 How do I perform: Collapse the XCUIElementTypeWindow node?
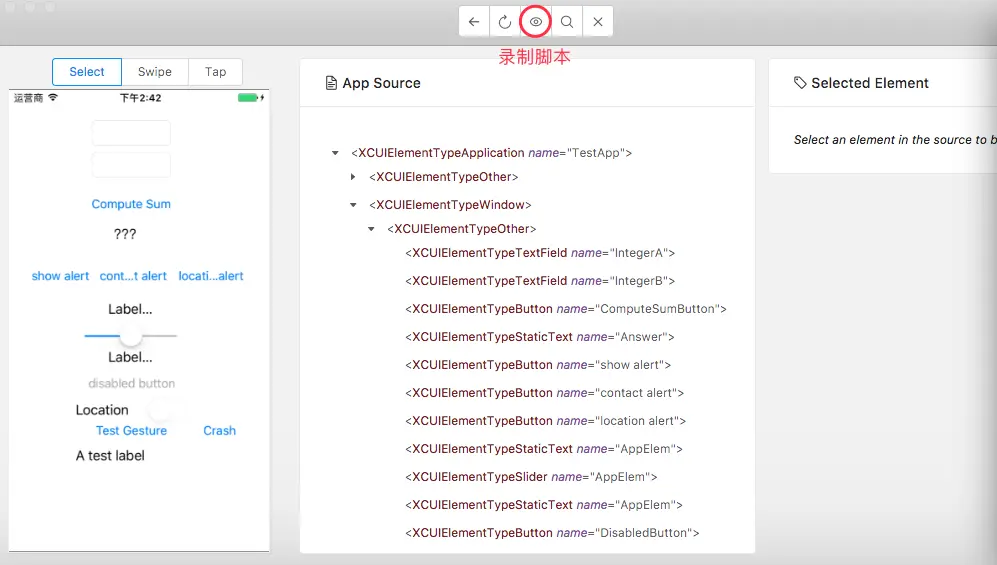pos(353,205)
